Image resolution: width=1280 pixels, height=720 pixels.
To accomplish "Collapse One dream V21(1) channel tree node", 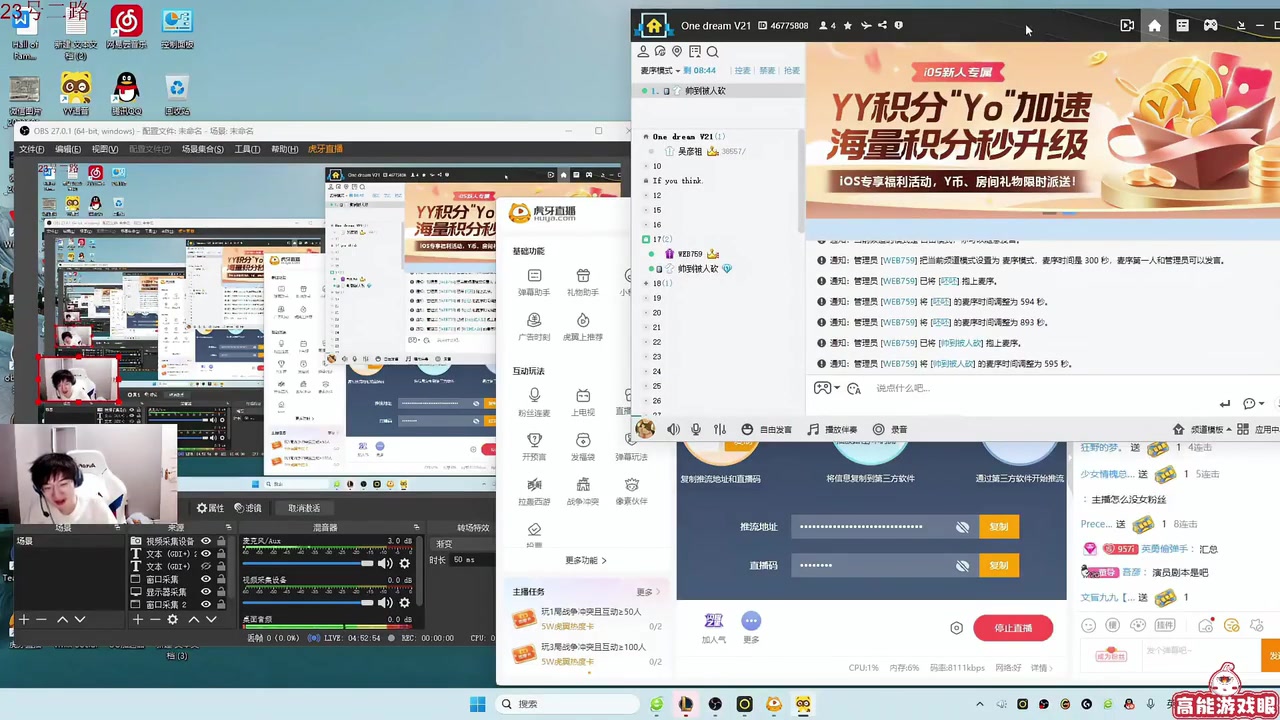I will (647, 137).
